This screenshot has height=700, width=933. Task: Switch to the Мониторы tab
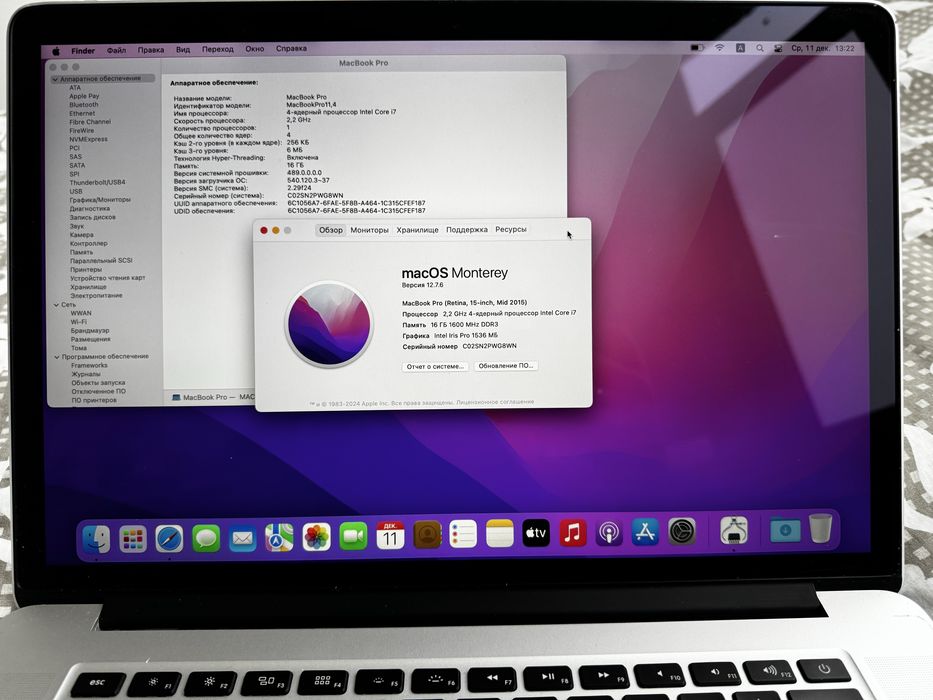click(369, 230)
